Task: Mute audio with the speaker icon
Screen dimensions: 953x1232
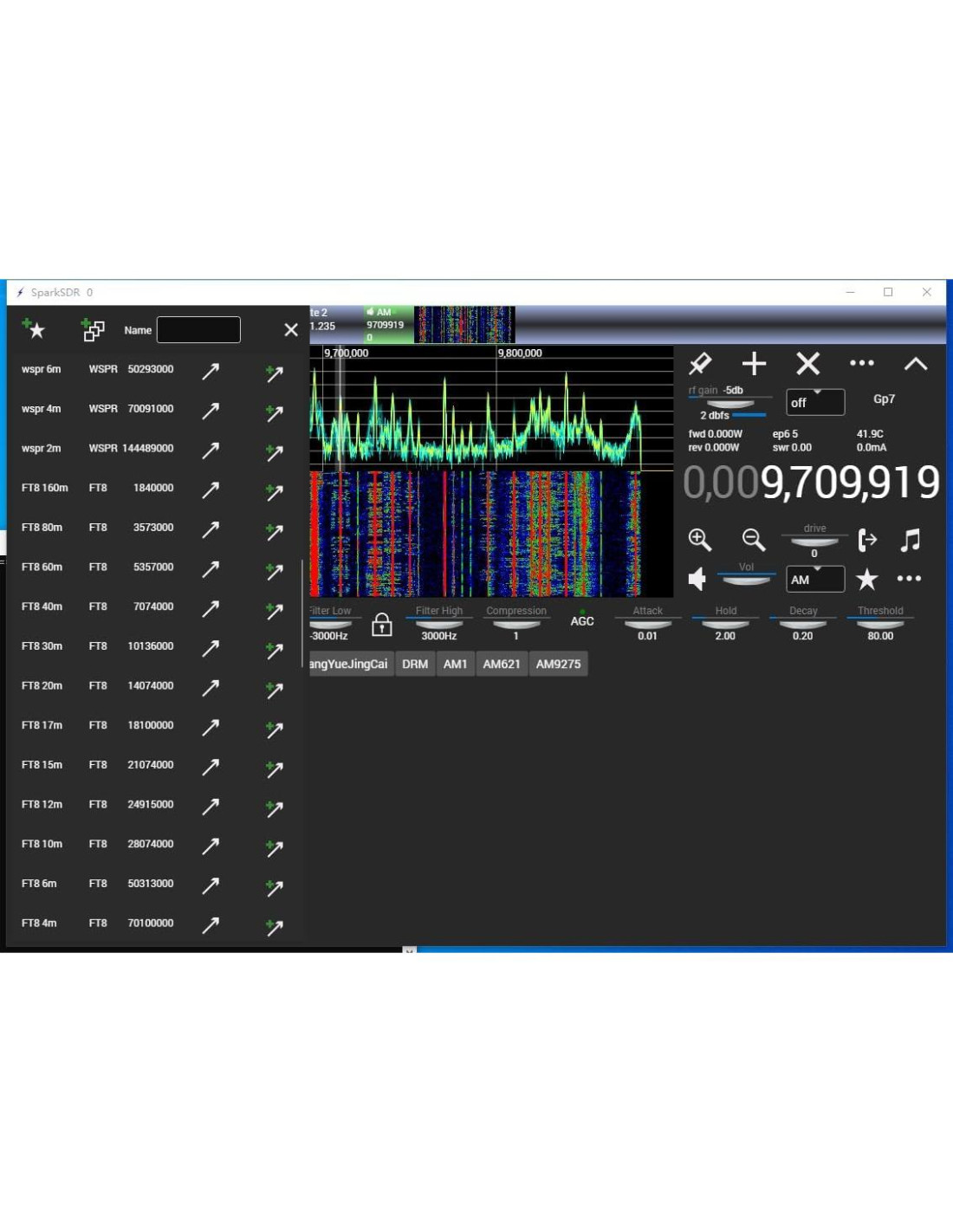Action: point(697,579)
